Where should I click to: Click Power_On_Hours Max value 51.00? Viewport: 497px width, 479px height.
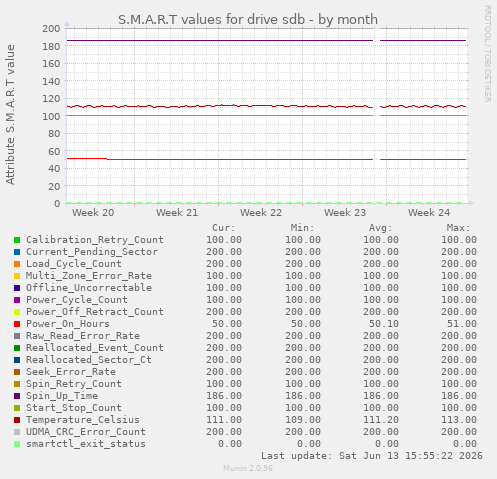coord(462,324)
